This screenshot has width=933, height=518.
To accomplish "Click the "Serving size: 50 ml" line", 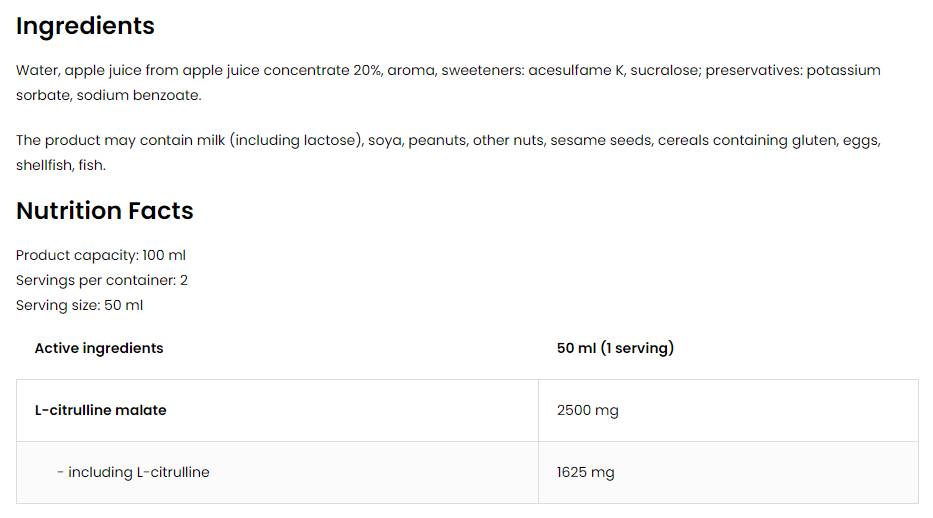I will [80, 305].
